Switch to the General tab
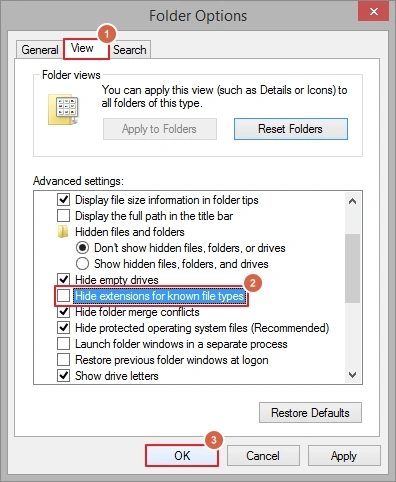 coord(39,50)
